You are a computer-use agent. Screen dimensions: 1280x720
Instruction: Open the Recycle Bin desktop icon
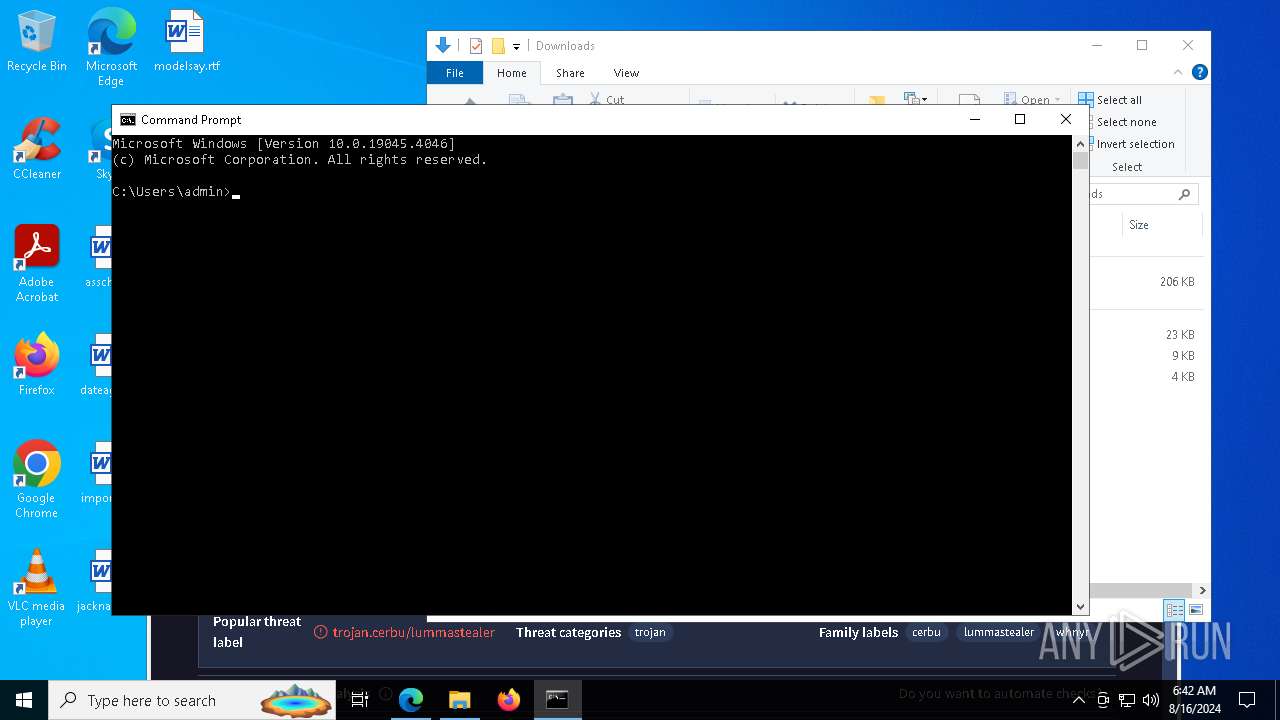click(37, 42)
